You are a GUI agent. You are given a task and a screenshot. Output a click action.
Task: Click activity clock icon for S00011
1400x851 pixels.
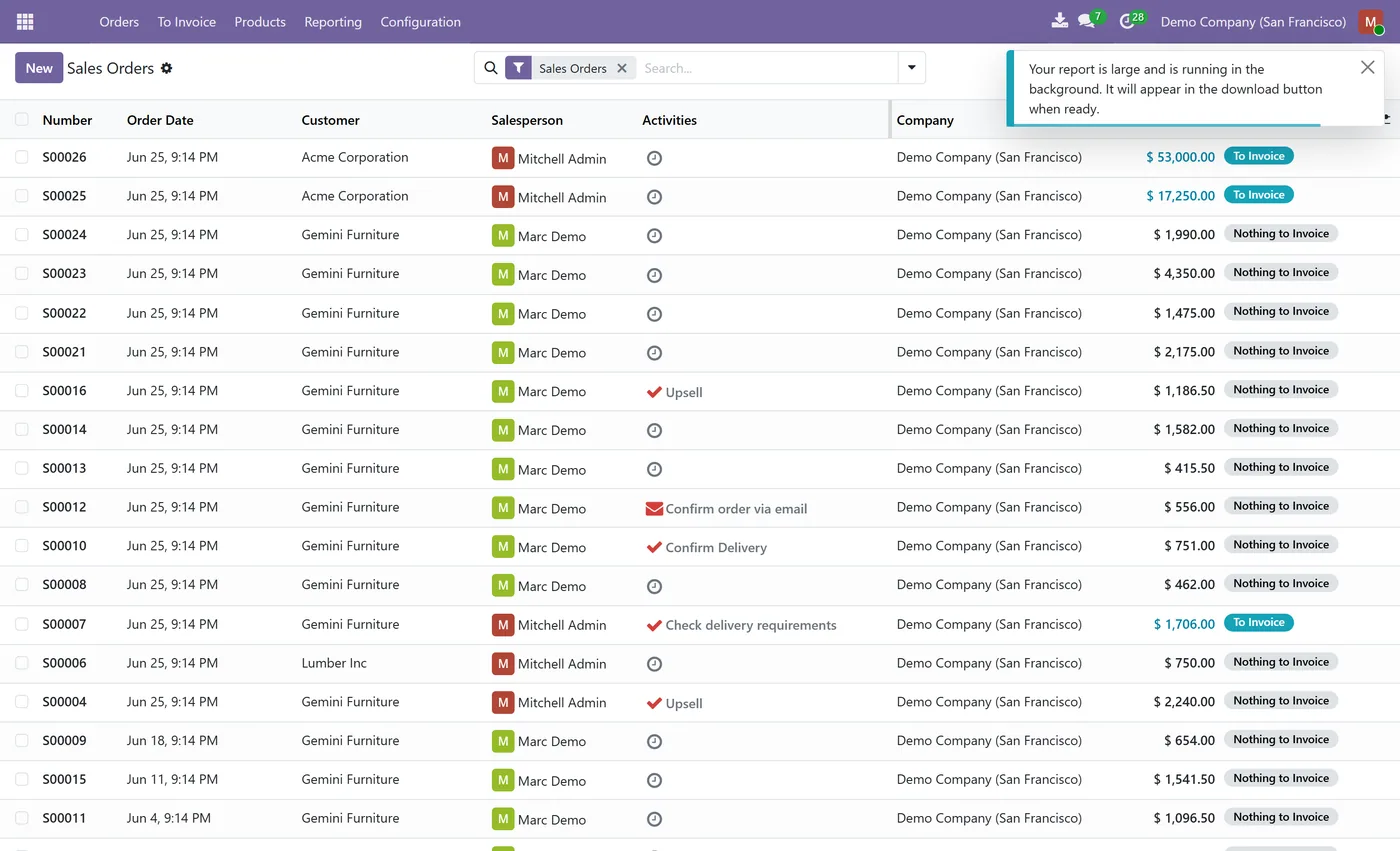[x=654, y=819]
